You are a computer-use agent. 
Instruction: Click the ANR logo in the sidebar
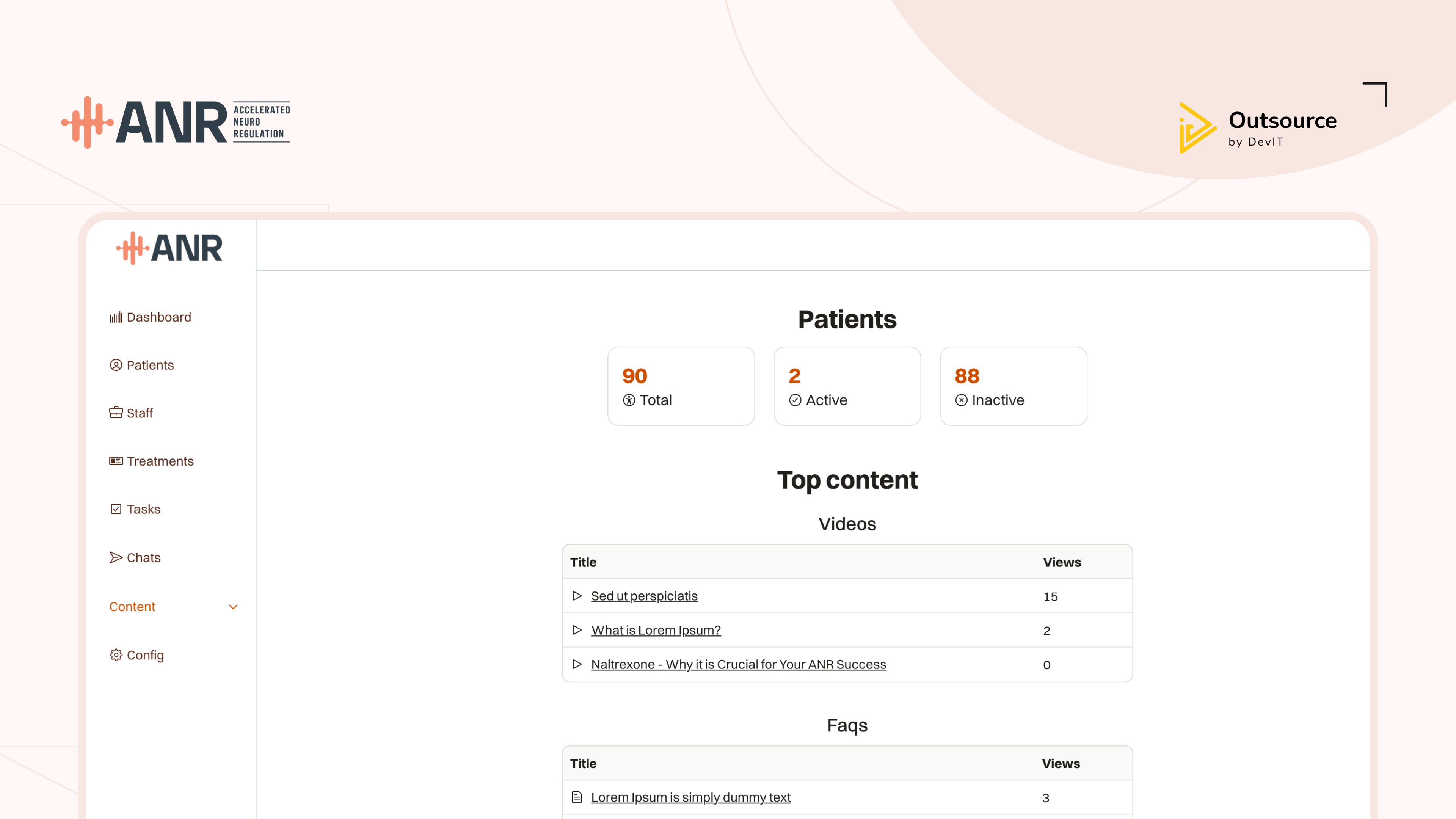(168, 248)
